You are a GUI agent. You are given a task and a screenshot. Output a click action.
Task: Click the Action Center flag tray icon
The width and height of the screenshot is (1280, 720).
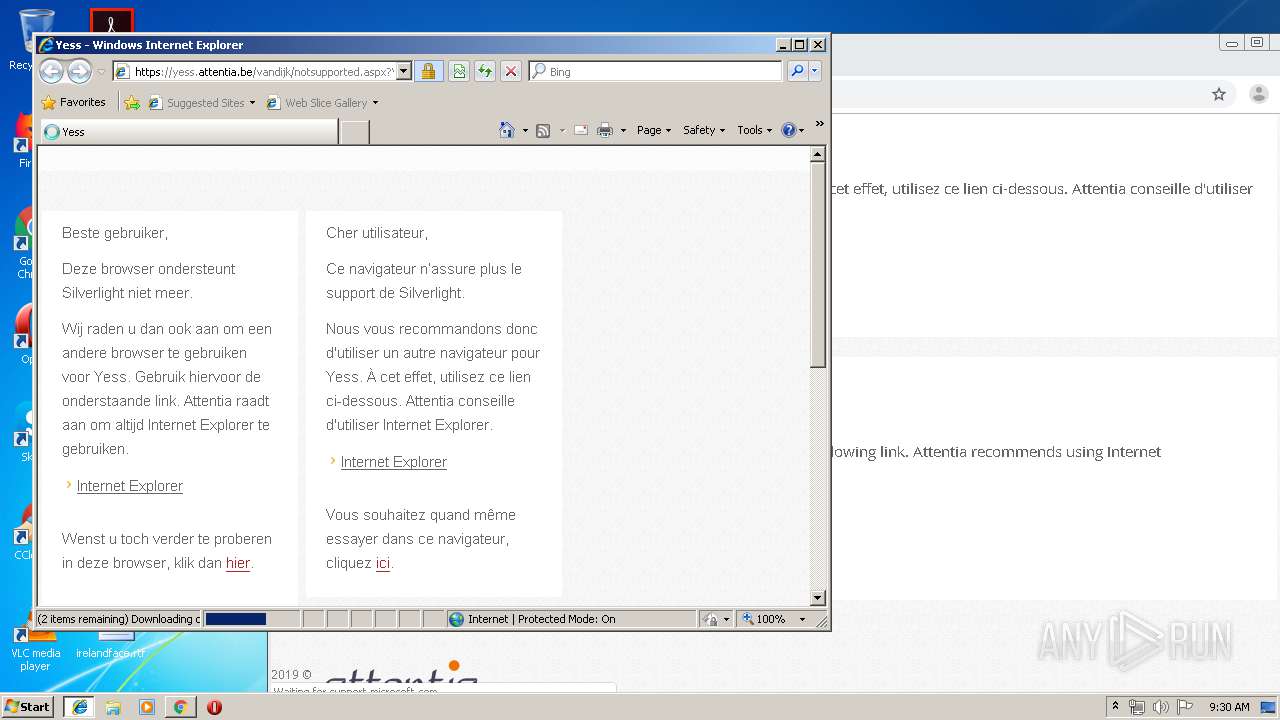(1184, 707)
